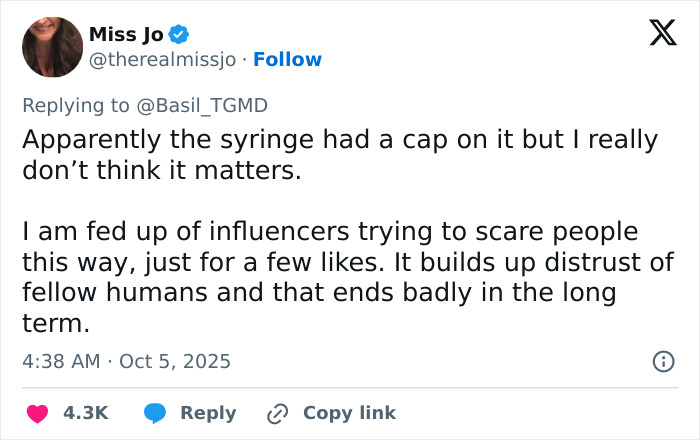Click the Oct 5, 2025 date
Viewport: 700px width, 440px height.
175,361
